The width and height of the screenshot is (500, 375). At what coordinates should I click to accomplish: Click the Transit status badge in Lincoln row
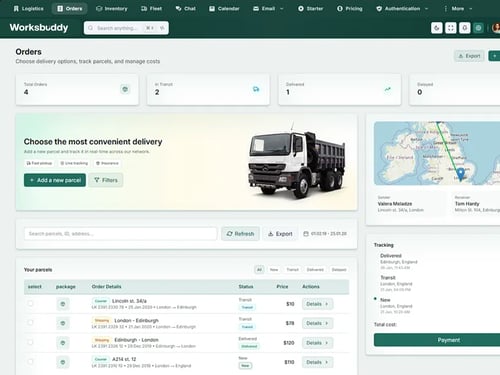point(247,307)
